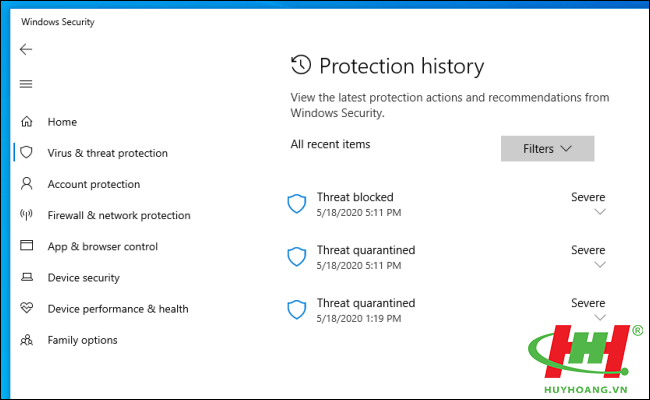Open the Threat blocked history item
The image size is (650, 400).
pos(446,204)
